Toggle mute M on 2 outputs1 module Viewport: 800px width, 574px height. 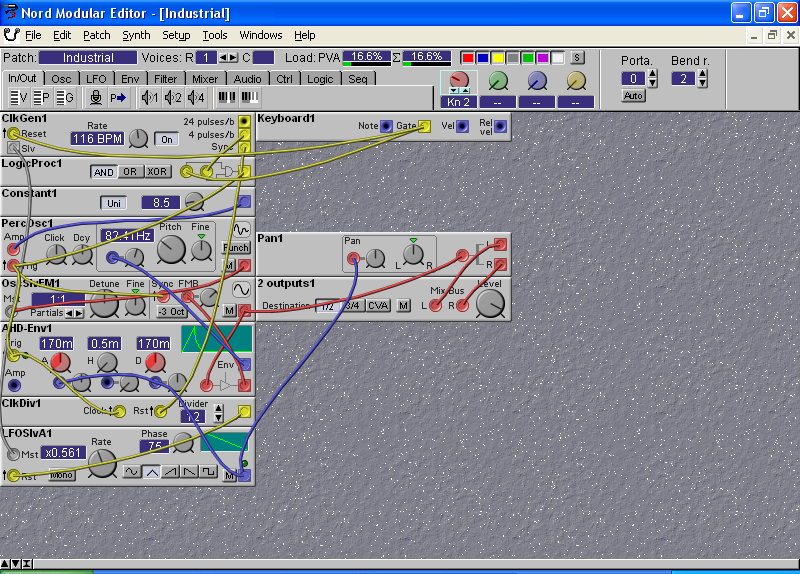(x=403, y=305)
